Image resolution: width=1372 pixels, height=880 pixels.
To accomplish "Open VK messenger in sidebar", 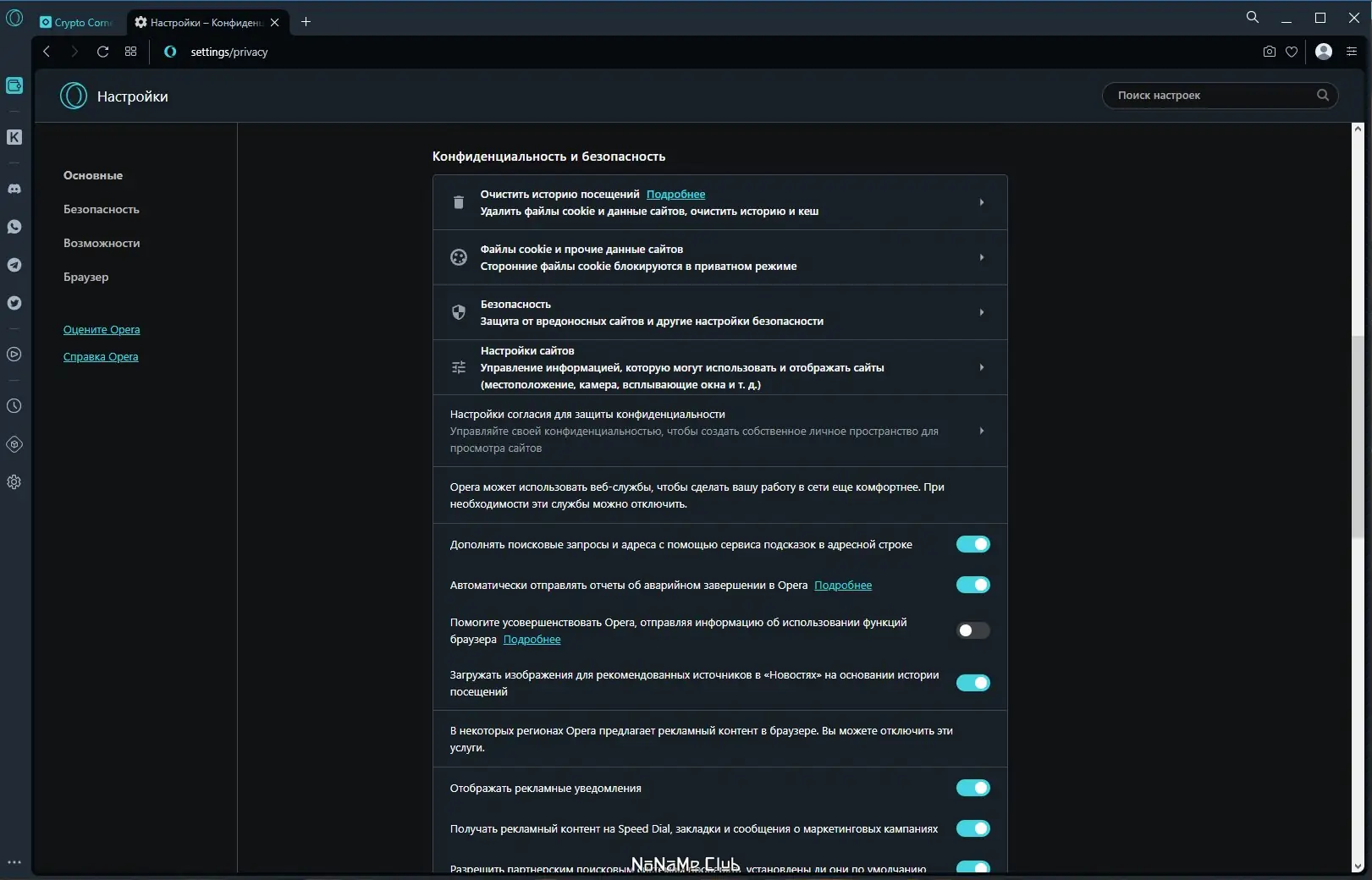I will (14, 137).
